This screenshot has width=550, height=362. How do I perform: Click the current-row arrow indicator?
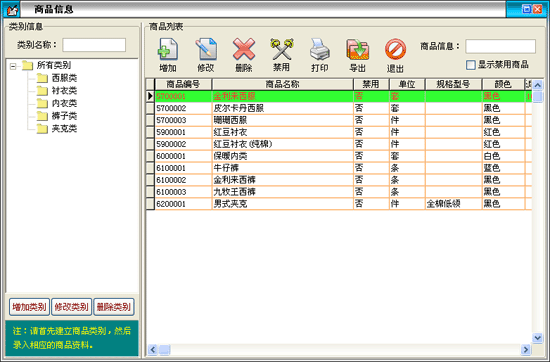click(x=150, y=96)
